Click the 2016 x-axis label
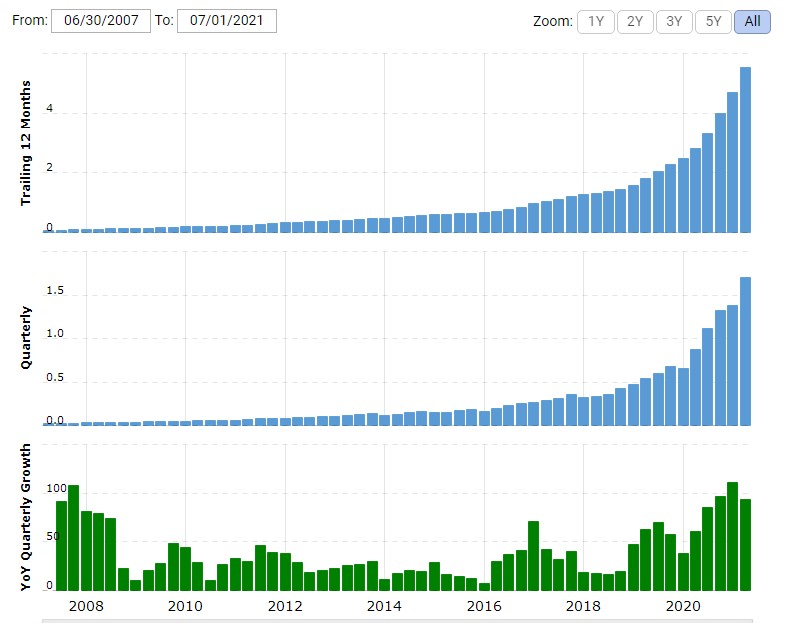The width and height of the screenshot is (786, 623). [x=484, y=606]
